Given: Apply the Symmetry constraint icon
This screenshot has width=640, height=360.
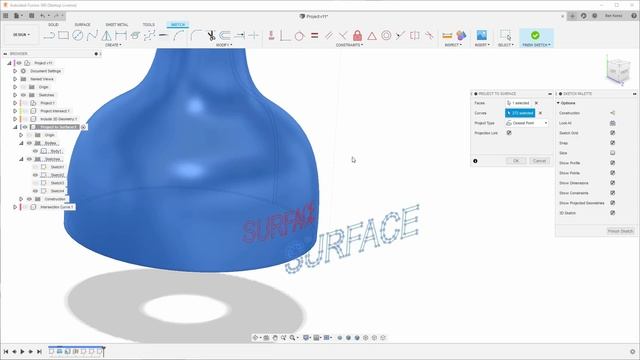Looking at the screenshot, I should [415, 36].
